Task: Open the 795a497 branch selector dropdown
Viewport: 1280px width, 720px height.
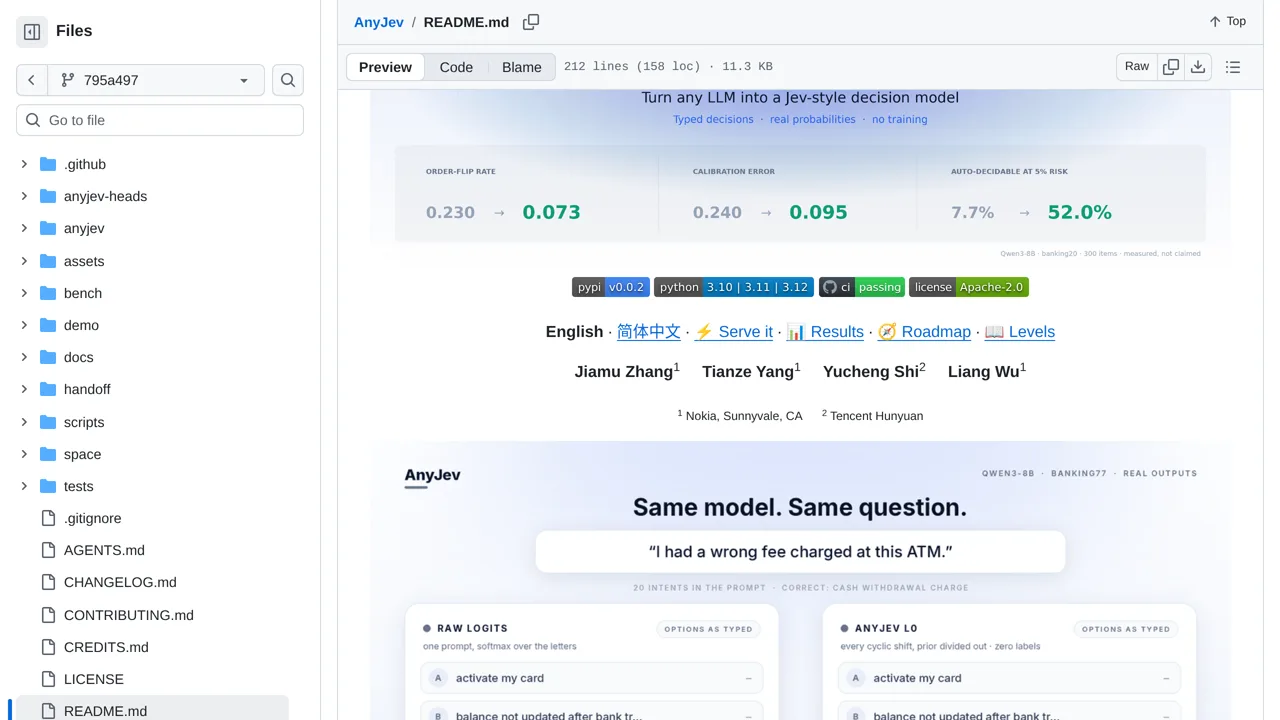Action: click(156, 80)
